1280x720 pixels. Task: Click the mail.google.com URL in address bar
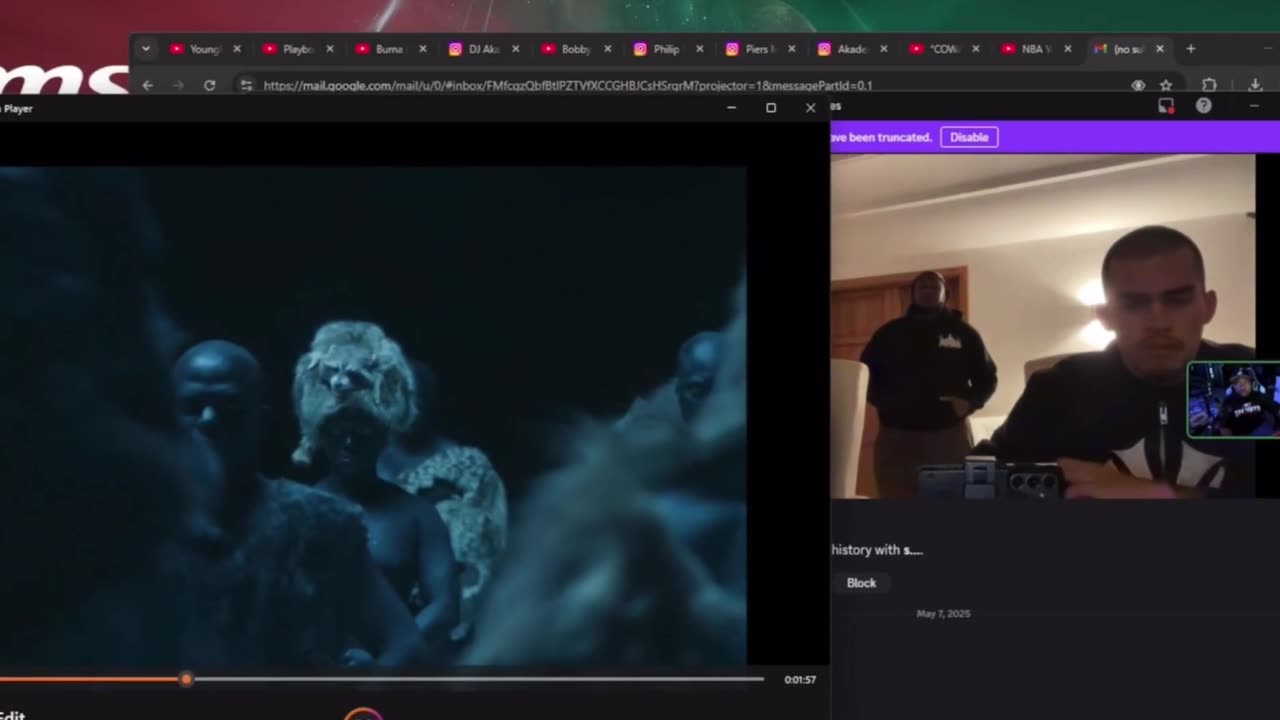tap(568, 86)
